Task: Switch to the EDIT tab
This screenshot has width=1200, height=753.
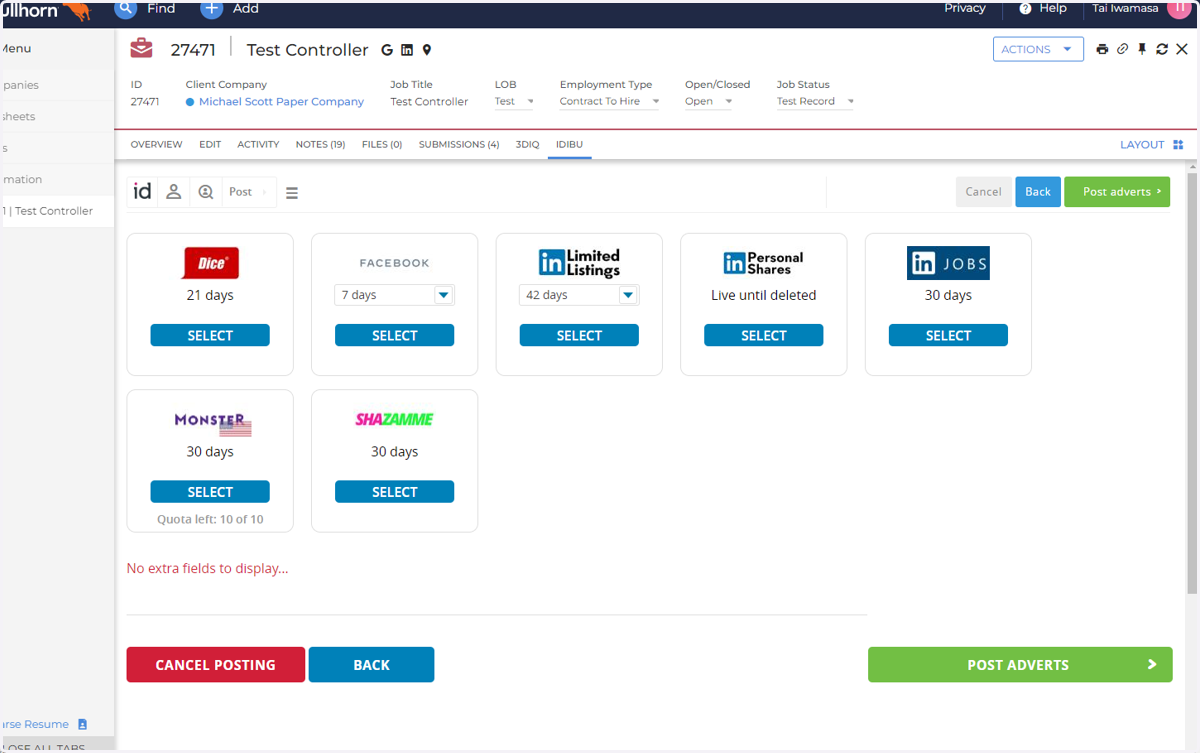Action: [x=210, y=145]
